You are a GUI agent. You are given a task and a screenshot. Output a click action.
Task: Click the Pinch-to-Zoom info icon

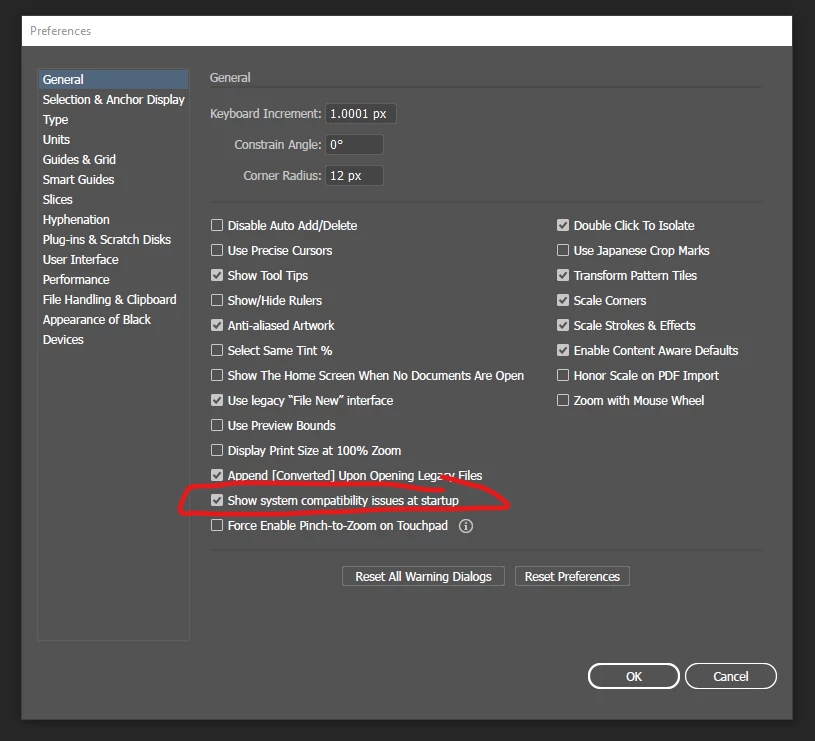pyautogui.click(x=466, y=526)
